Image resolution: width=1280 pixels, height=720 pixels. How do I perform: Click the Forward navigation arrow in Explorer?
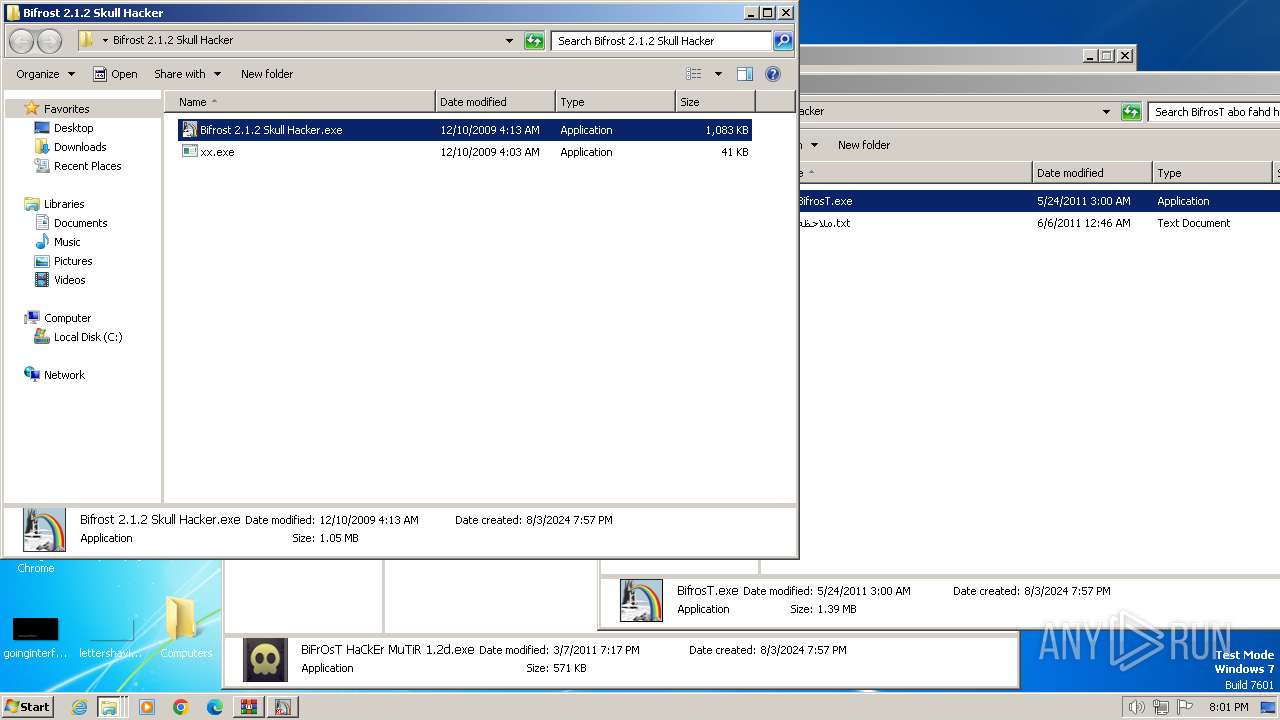[x=49, y=41]
